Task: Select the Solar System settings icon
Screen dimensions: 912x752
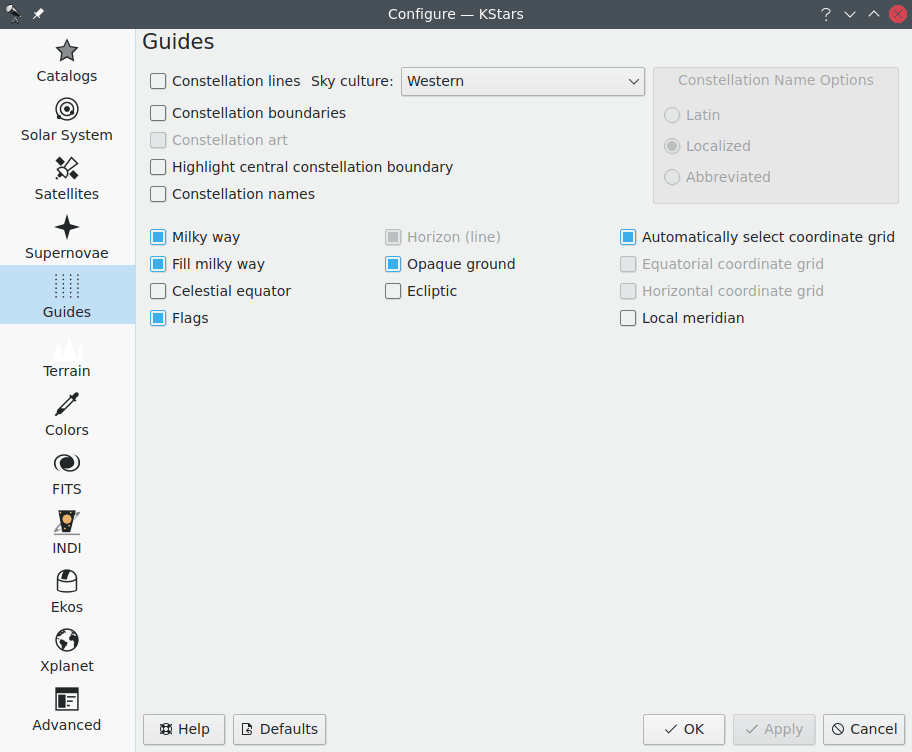Action: (x=67, y=110)
